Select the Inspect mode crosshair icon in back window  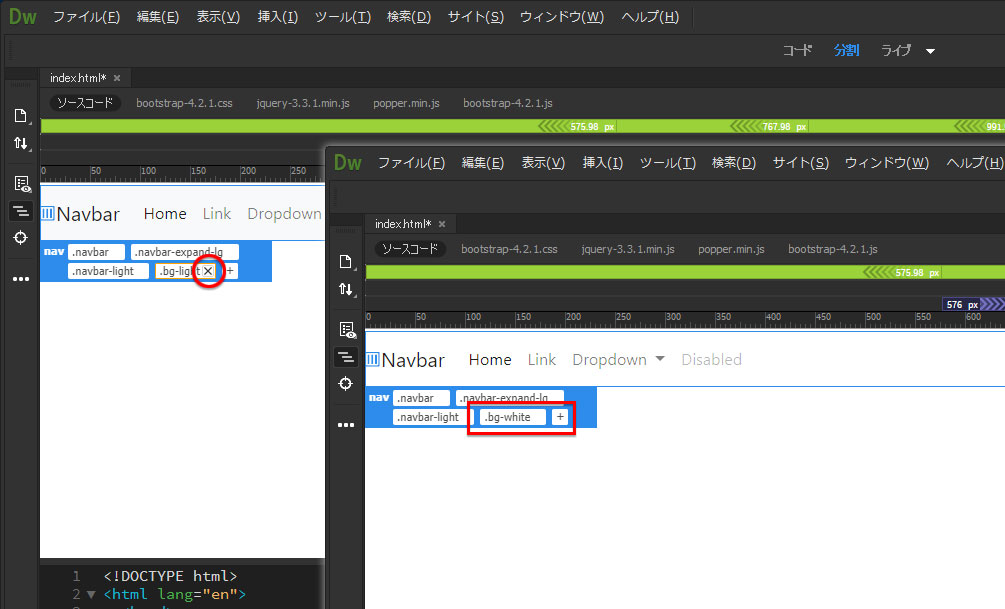coord(20,237)
